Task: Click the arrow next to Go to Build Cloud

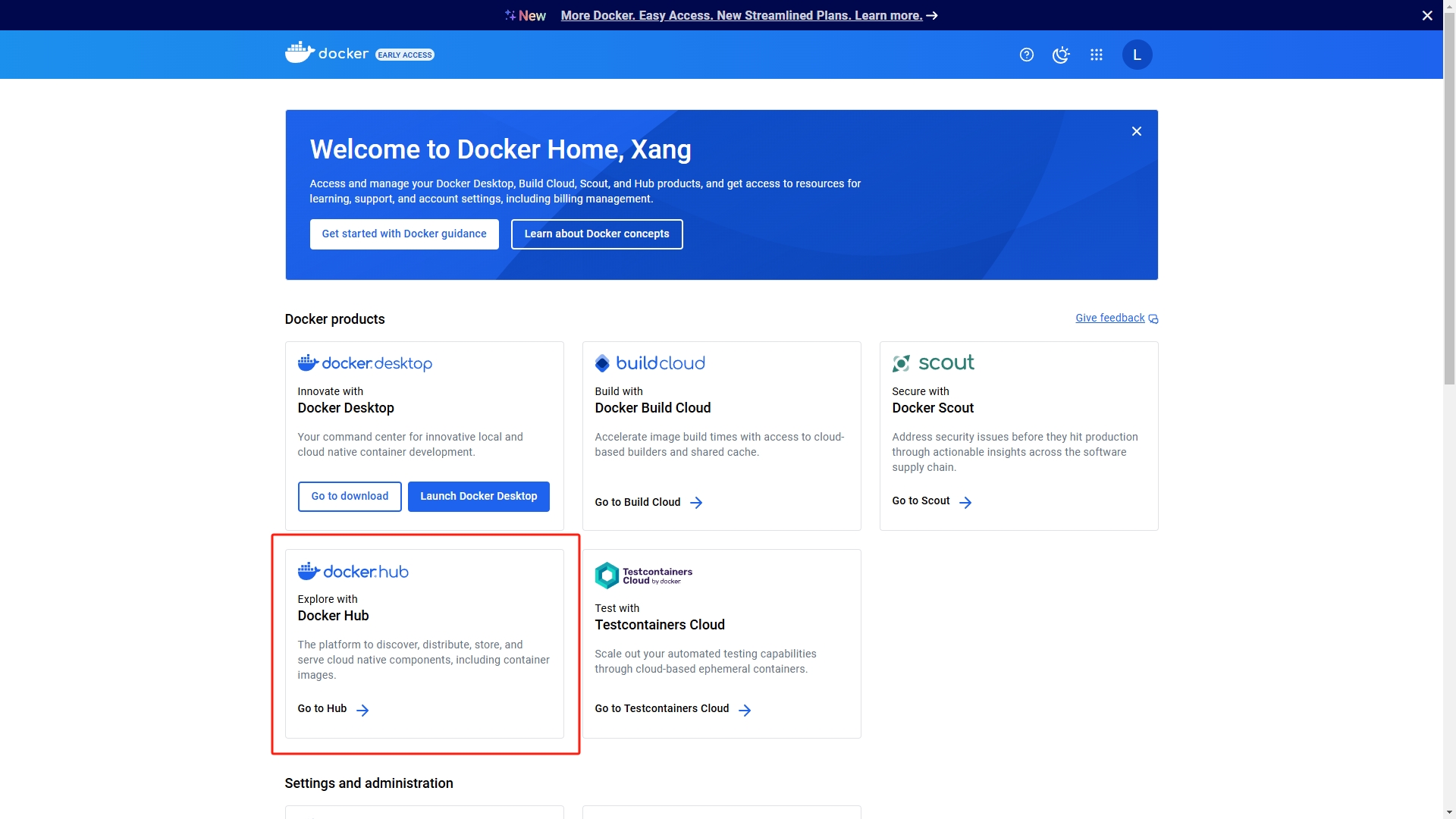Action: [696, 503]
